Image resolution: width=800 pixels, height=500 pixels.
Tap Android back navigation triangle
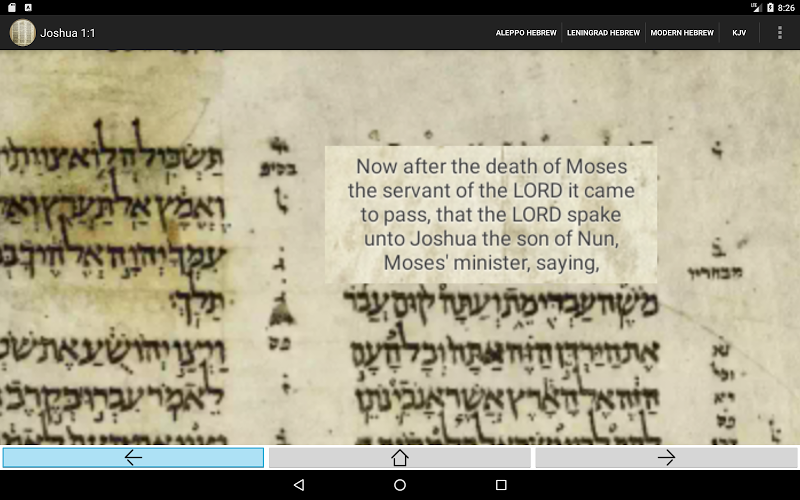pyautogui.click(x=299, y=485)
